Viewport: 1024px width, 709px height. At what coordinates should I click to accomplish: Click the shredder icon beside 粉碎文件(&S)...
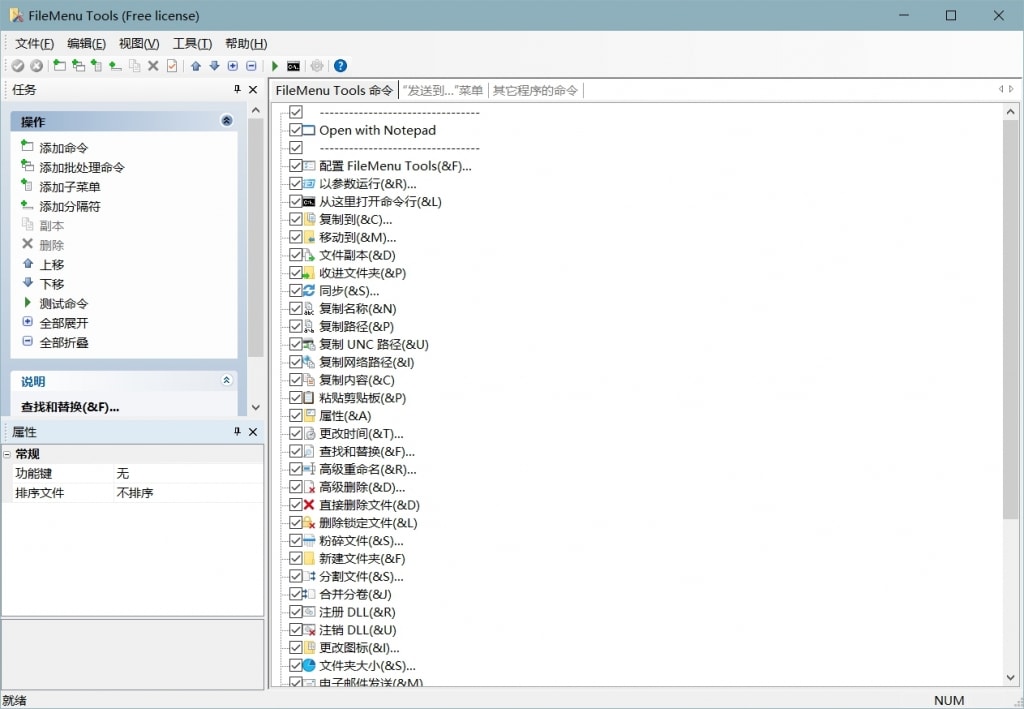[x=309, y=541]
